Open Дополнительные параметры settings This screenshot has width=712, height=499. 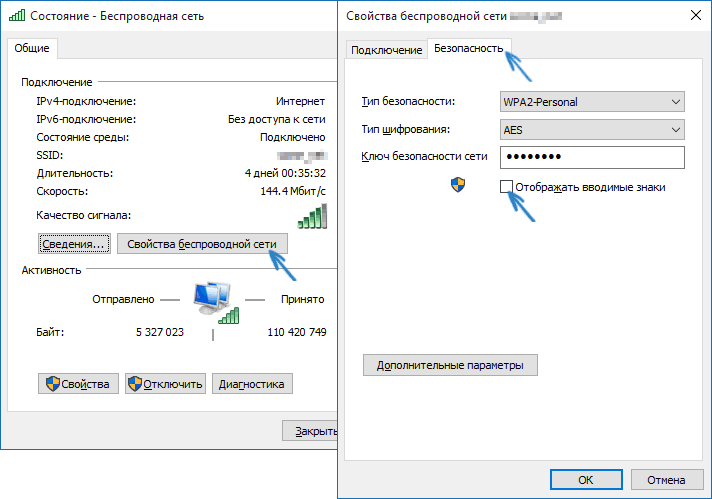(x=450, y=365)
